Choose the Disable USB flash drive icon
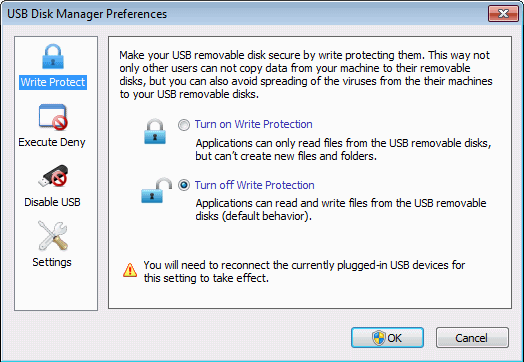 pos(53,176)
